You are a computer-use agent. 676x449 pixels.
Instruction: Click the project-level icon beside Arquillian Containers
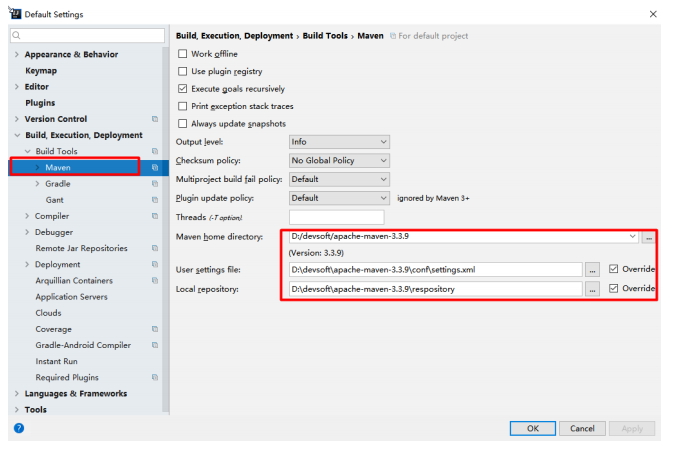point(155,280)
